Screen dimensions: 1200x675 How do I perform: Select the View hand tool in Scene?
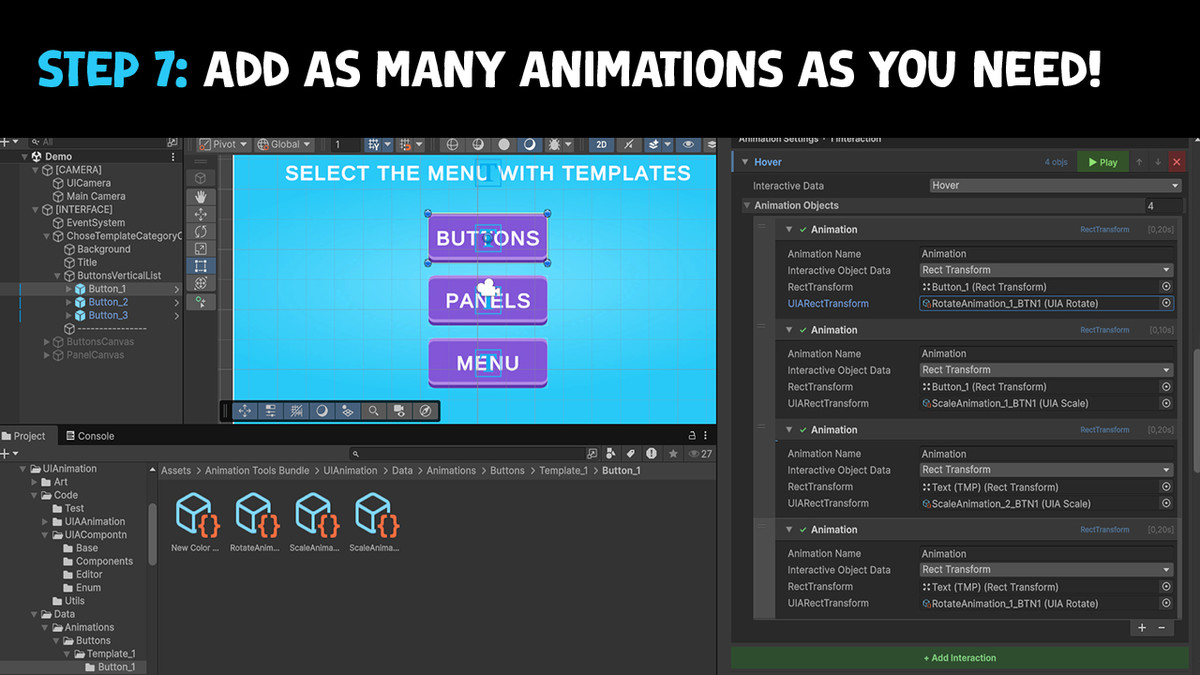click(x=201, y=196)
